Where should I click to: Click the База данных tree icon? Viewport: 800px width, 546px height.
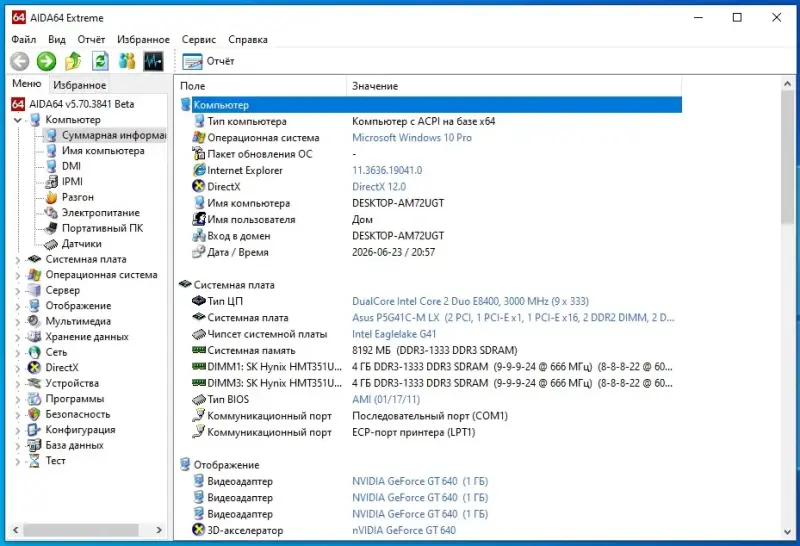pyautogui.click(x=34, y=445)
